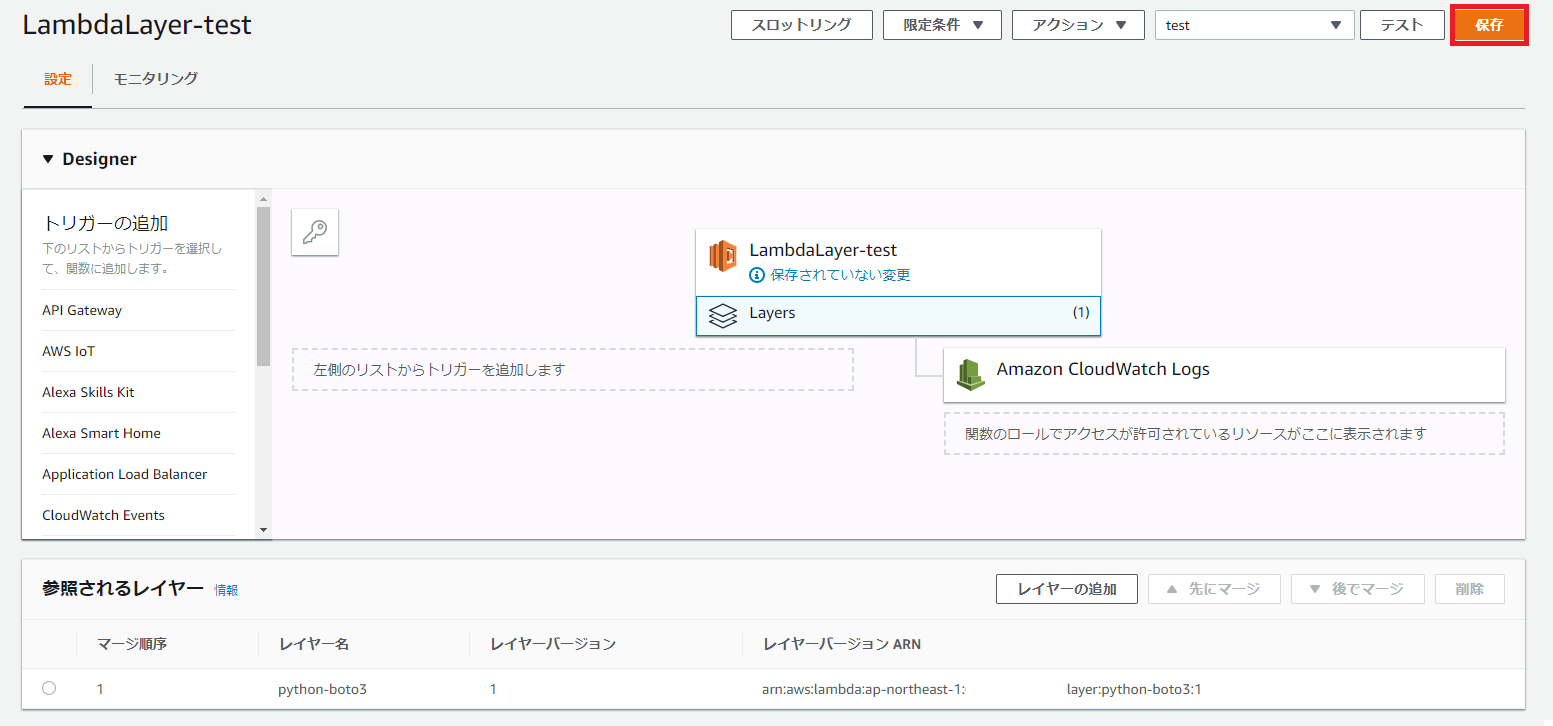The height and width of the screenshot is (726, 1553).
Task: Open the アクション dropdown
Action: point(1078,25)
